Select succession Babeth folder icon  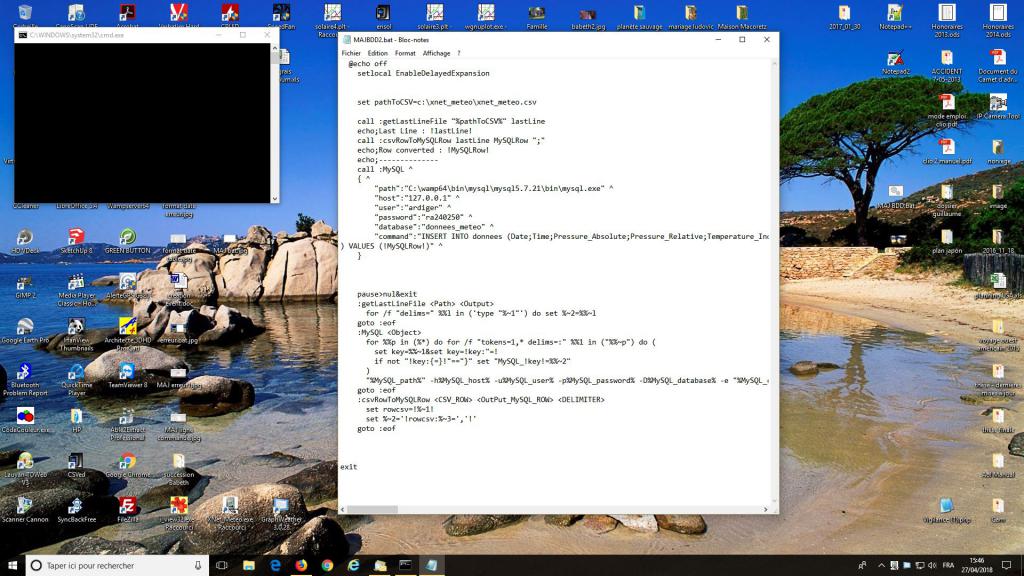tap(178, 470)
